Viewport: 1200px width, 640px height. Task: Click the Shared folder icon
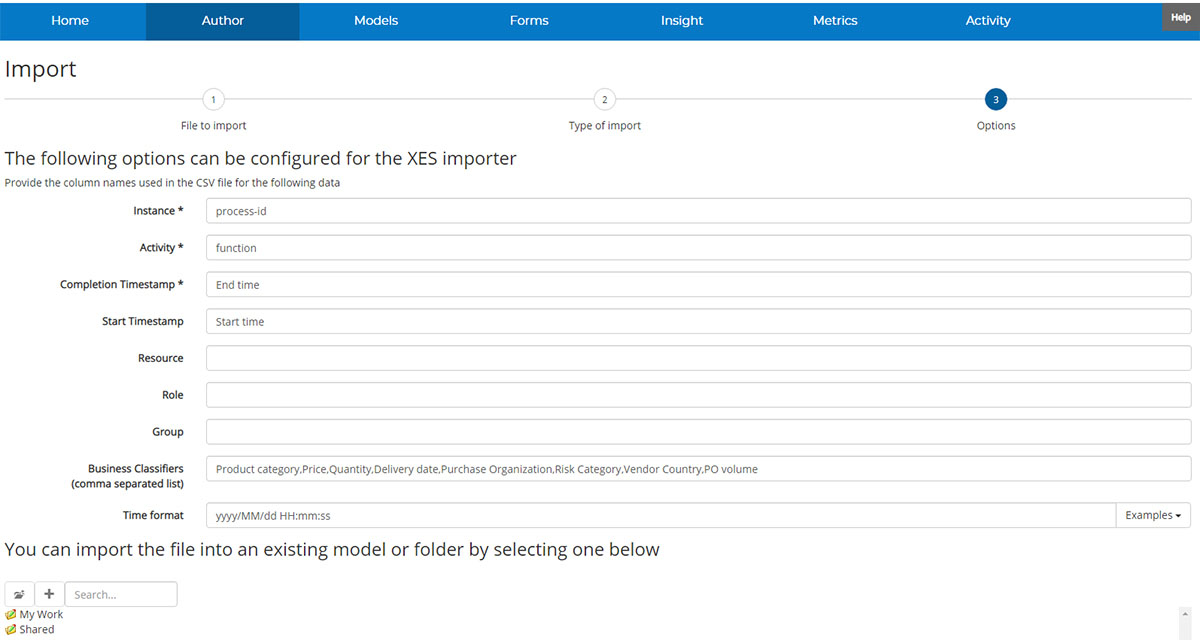click(x=11, y=630)
